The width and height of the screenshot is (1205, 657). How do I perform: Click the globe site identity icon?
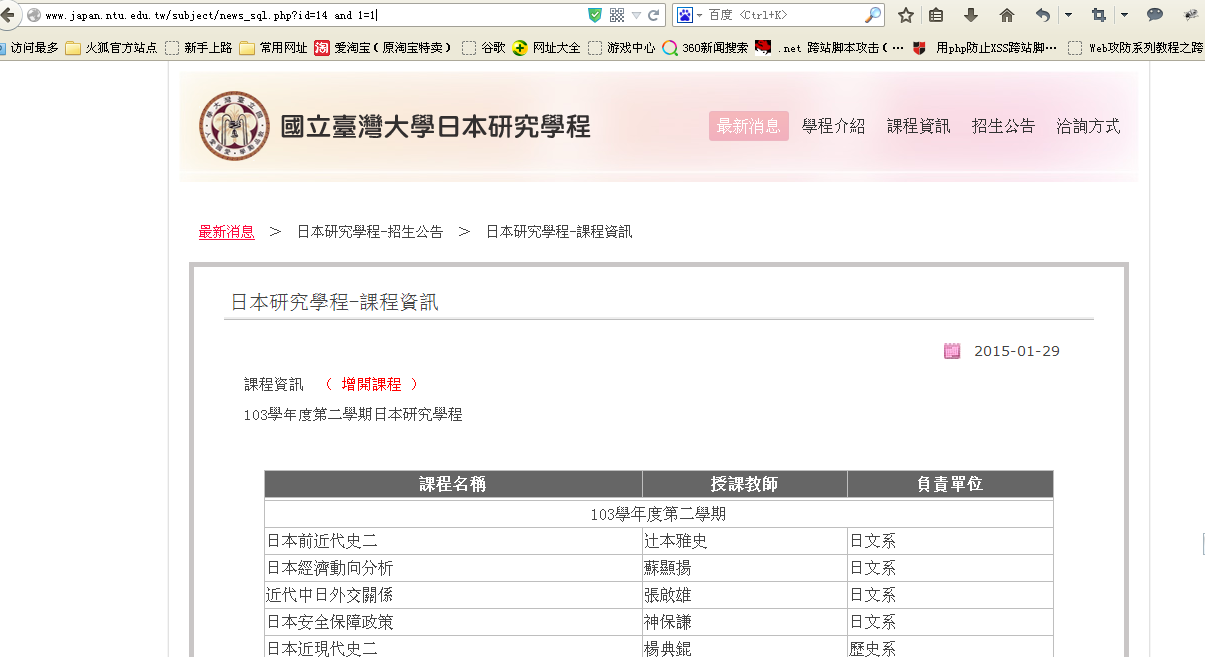34,15
